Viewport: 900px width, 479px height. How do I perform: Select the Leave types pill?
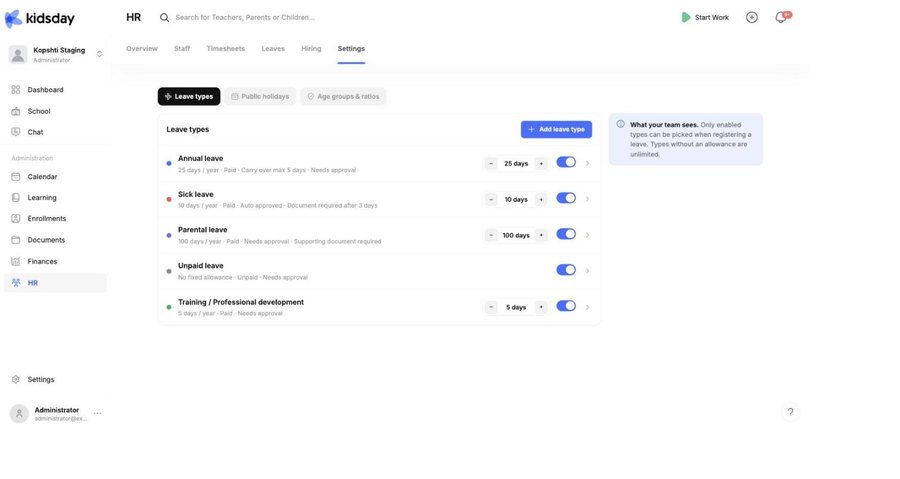(189, 96)
